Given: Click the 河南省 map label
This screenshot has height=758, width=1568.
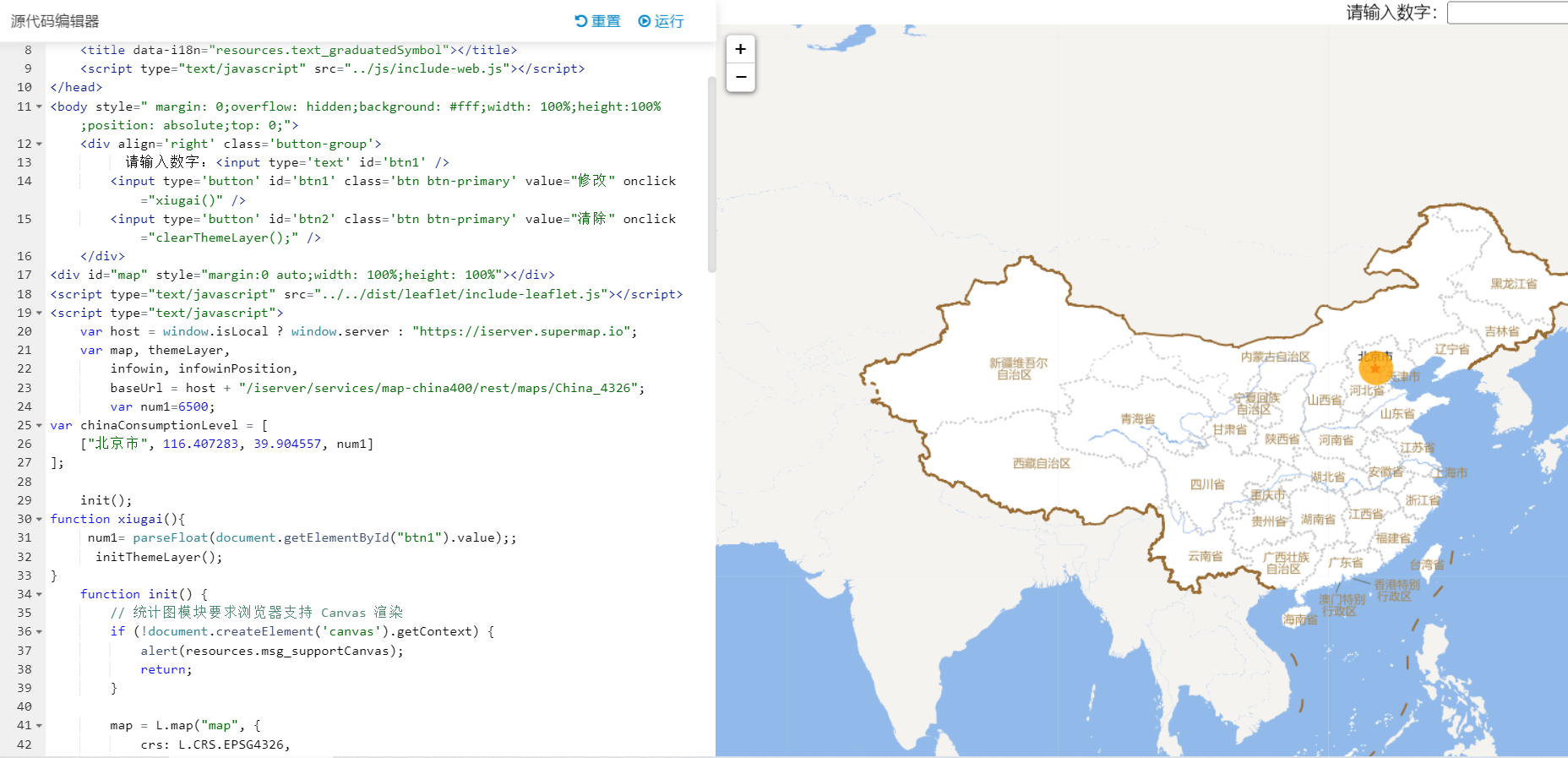Looking at the screenshot, I should click(x=1336, y=439).
